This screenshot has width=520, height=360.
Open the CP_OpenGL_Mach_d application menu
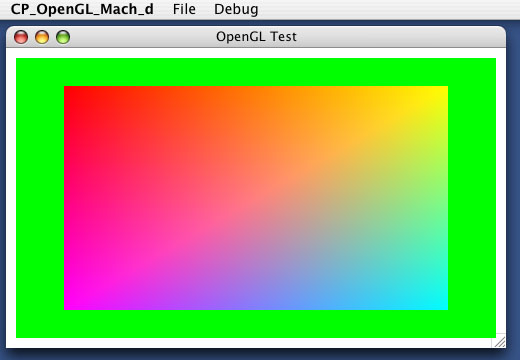coord(82,9)
